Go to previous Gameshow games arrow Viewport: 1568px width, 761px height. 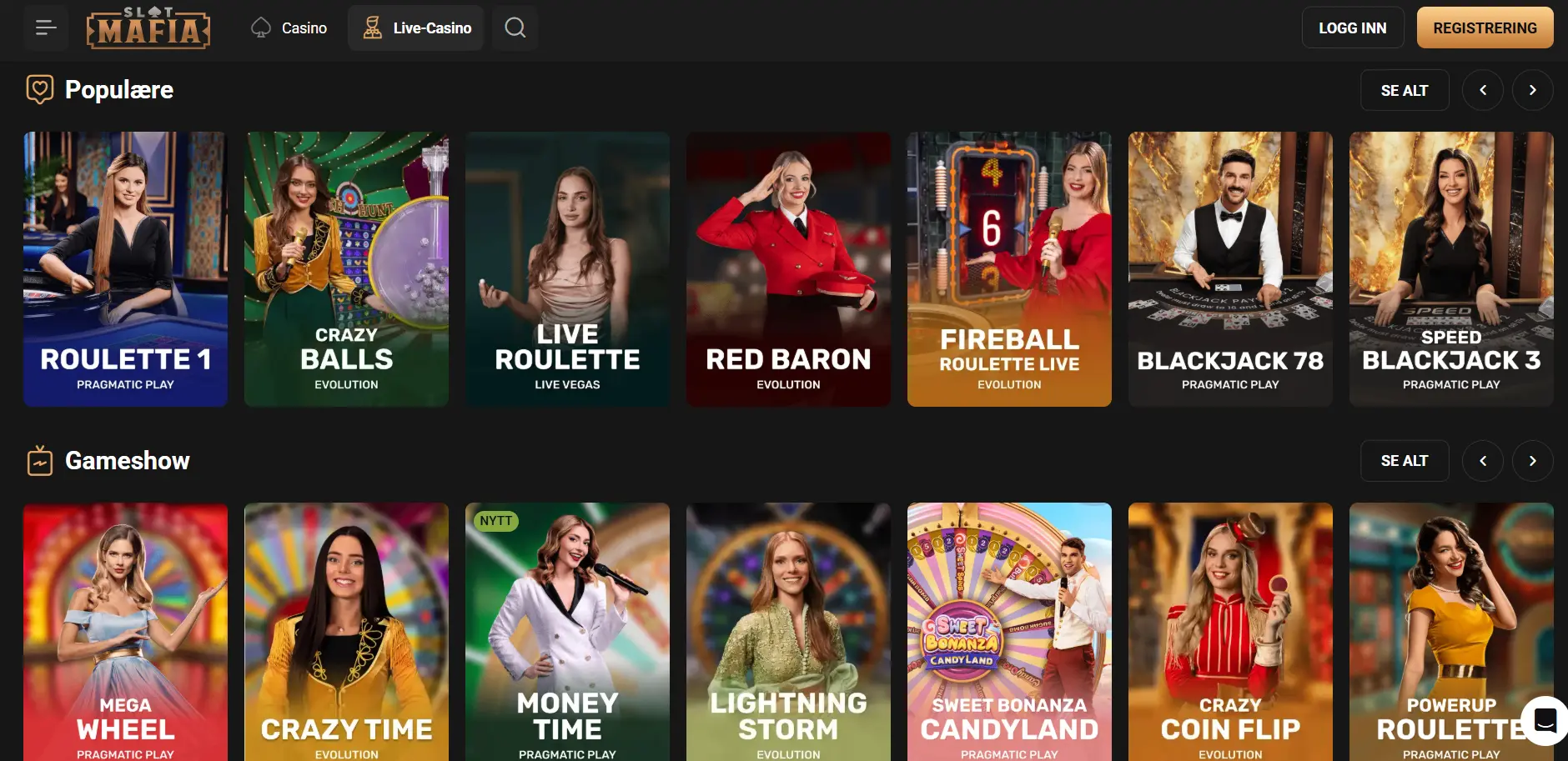pos(1483,461)
